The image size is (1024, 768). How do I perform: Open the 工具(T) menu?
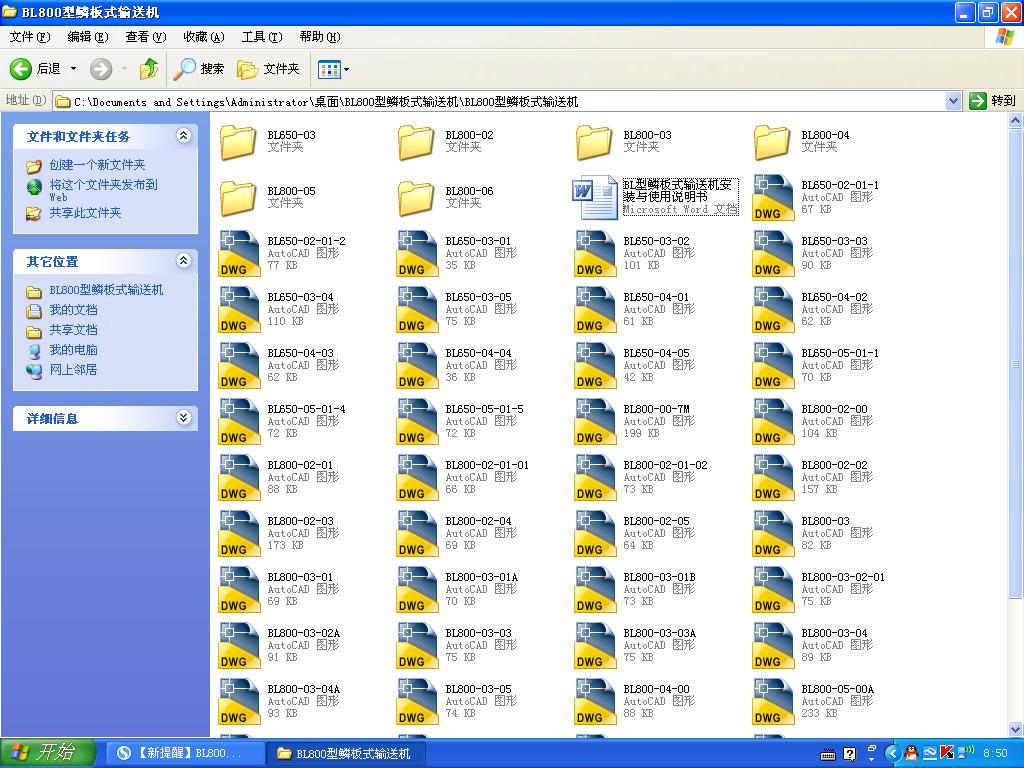(262, 37)
